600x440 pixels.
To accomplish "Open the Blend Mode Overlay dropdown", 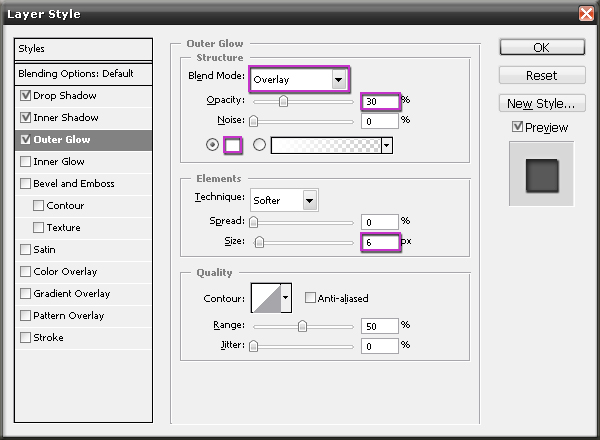I will [x=299, y=80].
